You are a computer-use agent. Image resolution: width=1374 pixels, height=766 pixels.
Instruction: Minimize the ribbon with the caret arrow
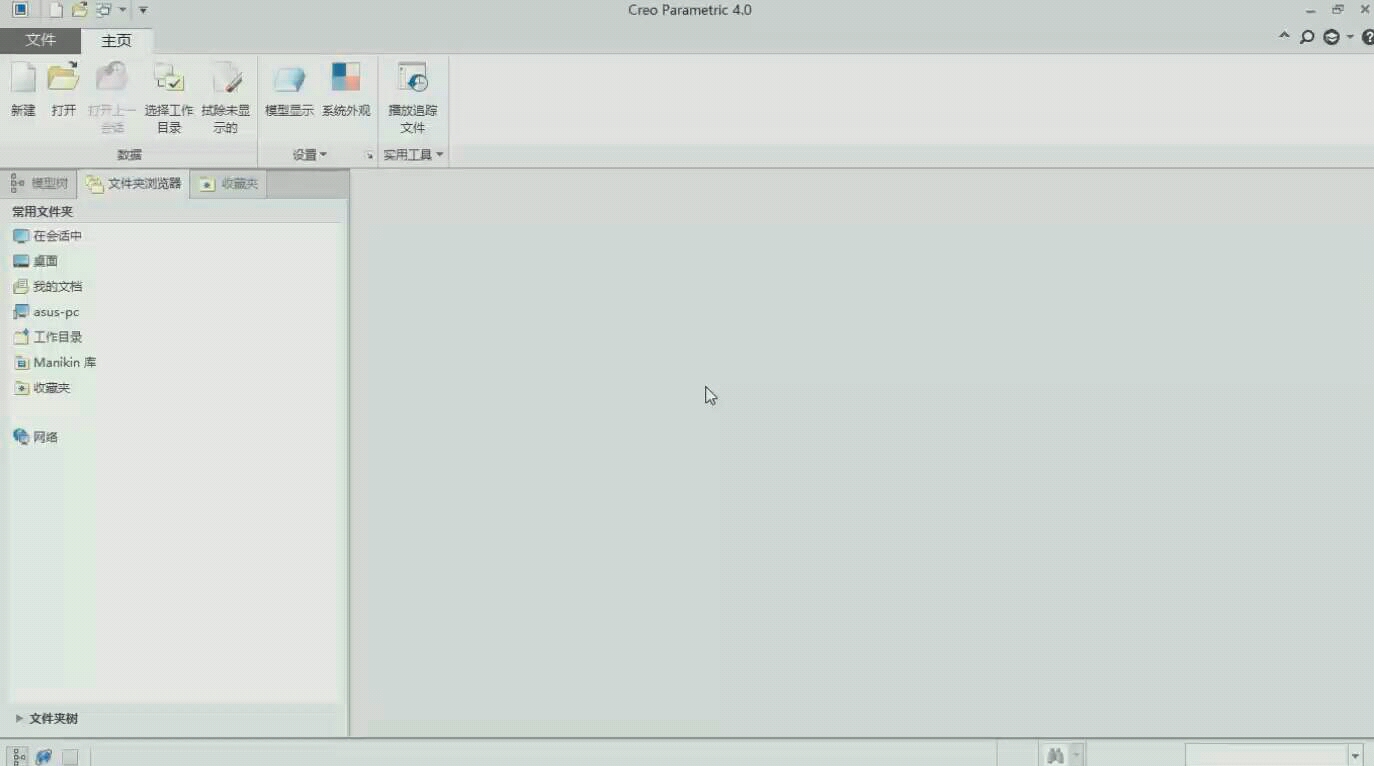click(x=1284, y=37)
